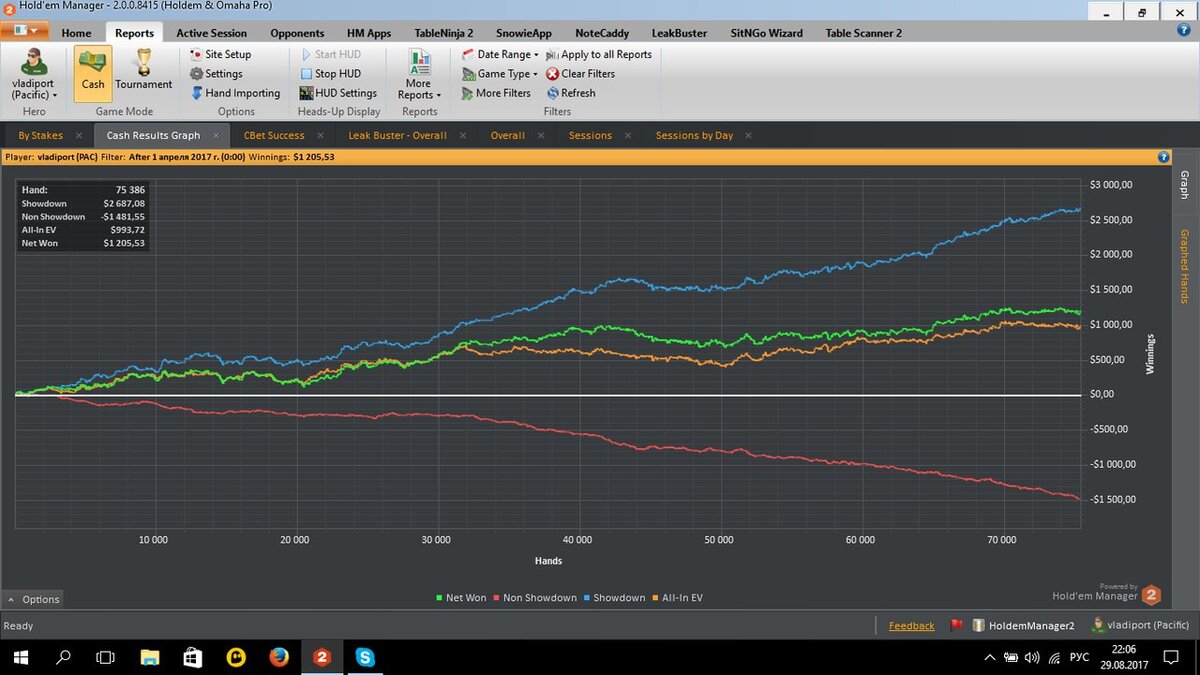Open the HM Apps tab
The width and height of the screenshot is (1200, 675).
pos(369,33)
